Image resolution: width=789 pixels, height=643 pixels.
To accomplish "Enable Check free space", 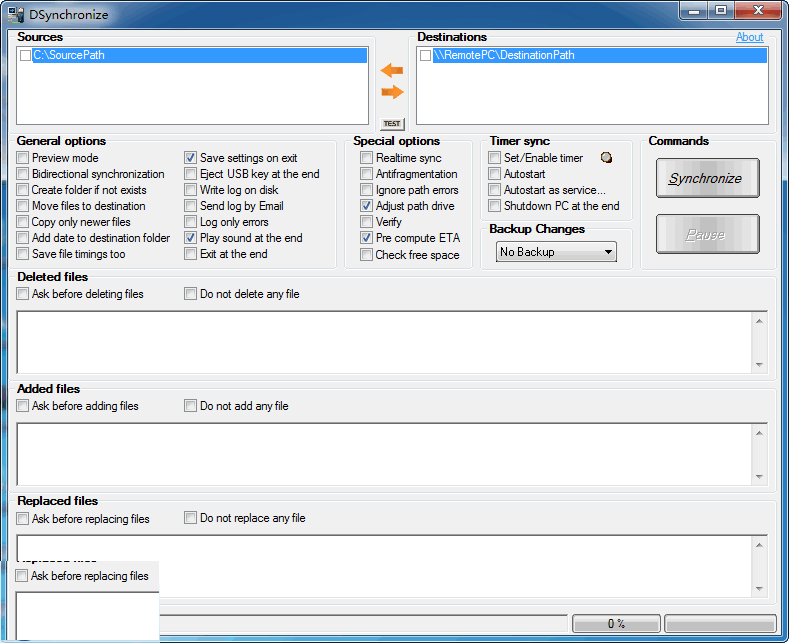I will [x=366, y=255].
